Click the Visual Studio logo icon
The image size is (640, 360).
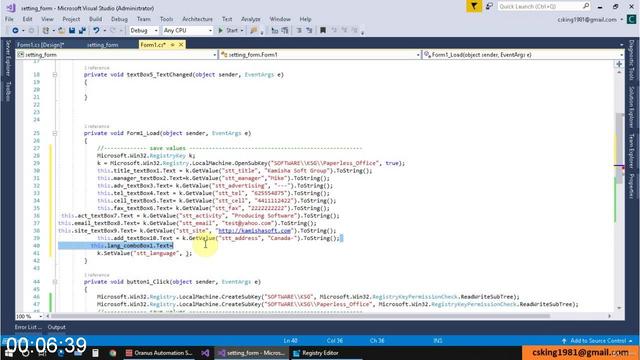pyautogui.click(x=11, y=7)
